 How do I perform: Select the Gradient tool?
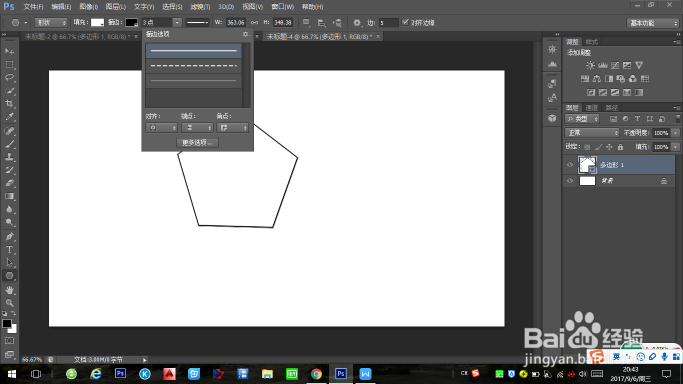[x=9, y=196]
